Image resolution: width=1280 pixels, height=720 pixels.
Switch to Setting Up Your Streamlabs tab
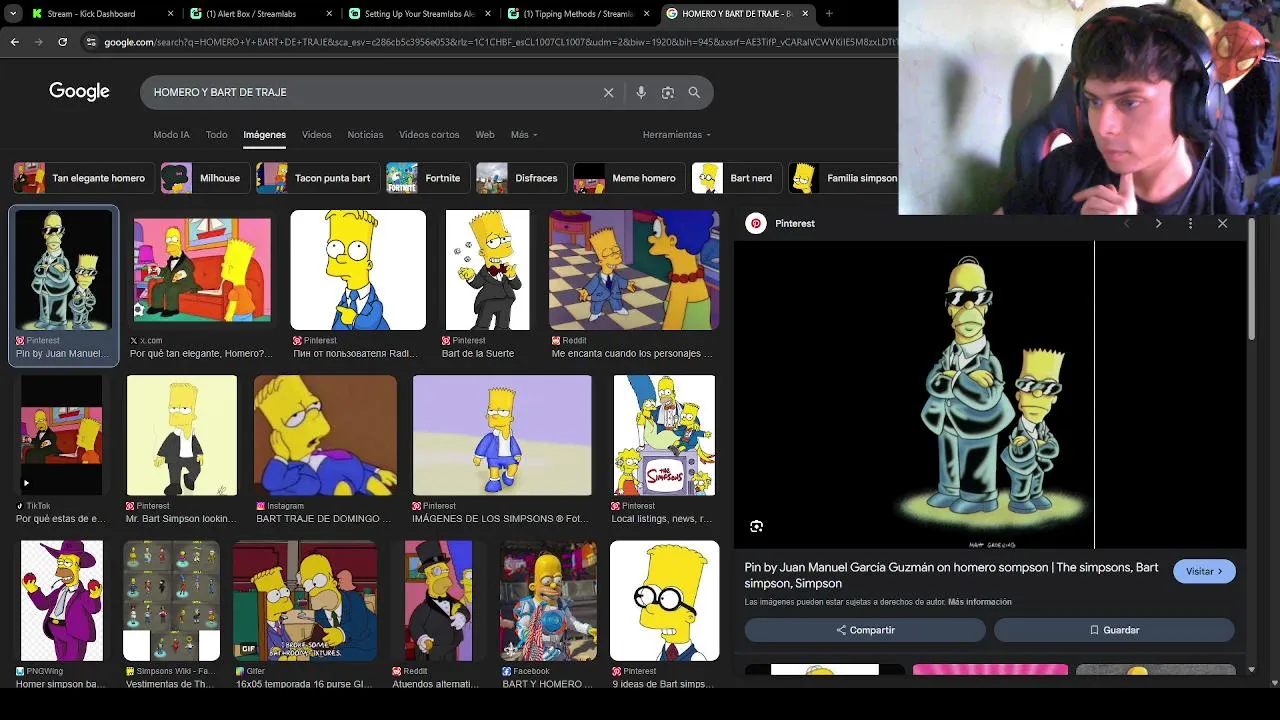coord(419,14)
